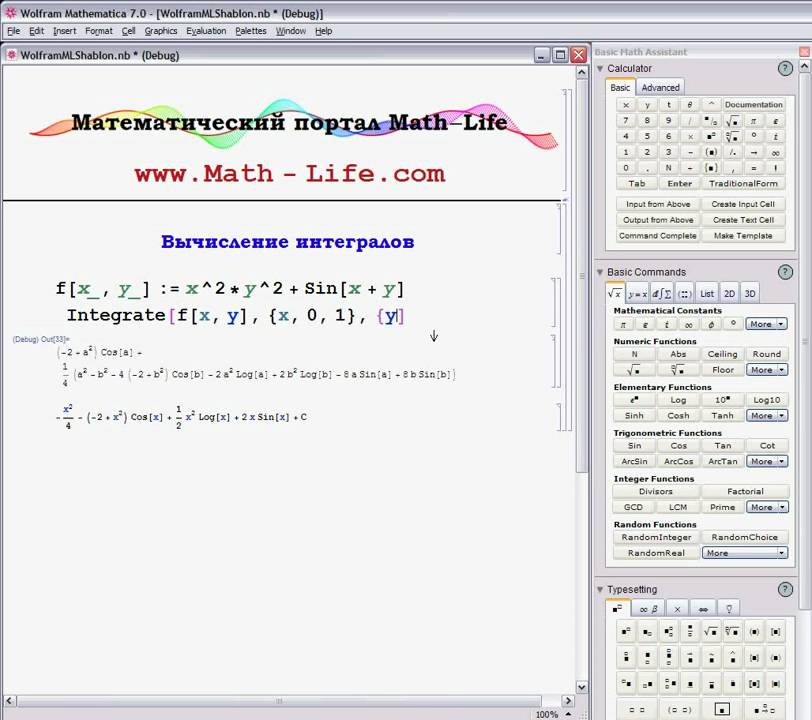Open the Cell menu
The height and width of the screenshot is (720, 812).
pyautogui.click(x=128, y=31)
